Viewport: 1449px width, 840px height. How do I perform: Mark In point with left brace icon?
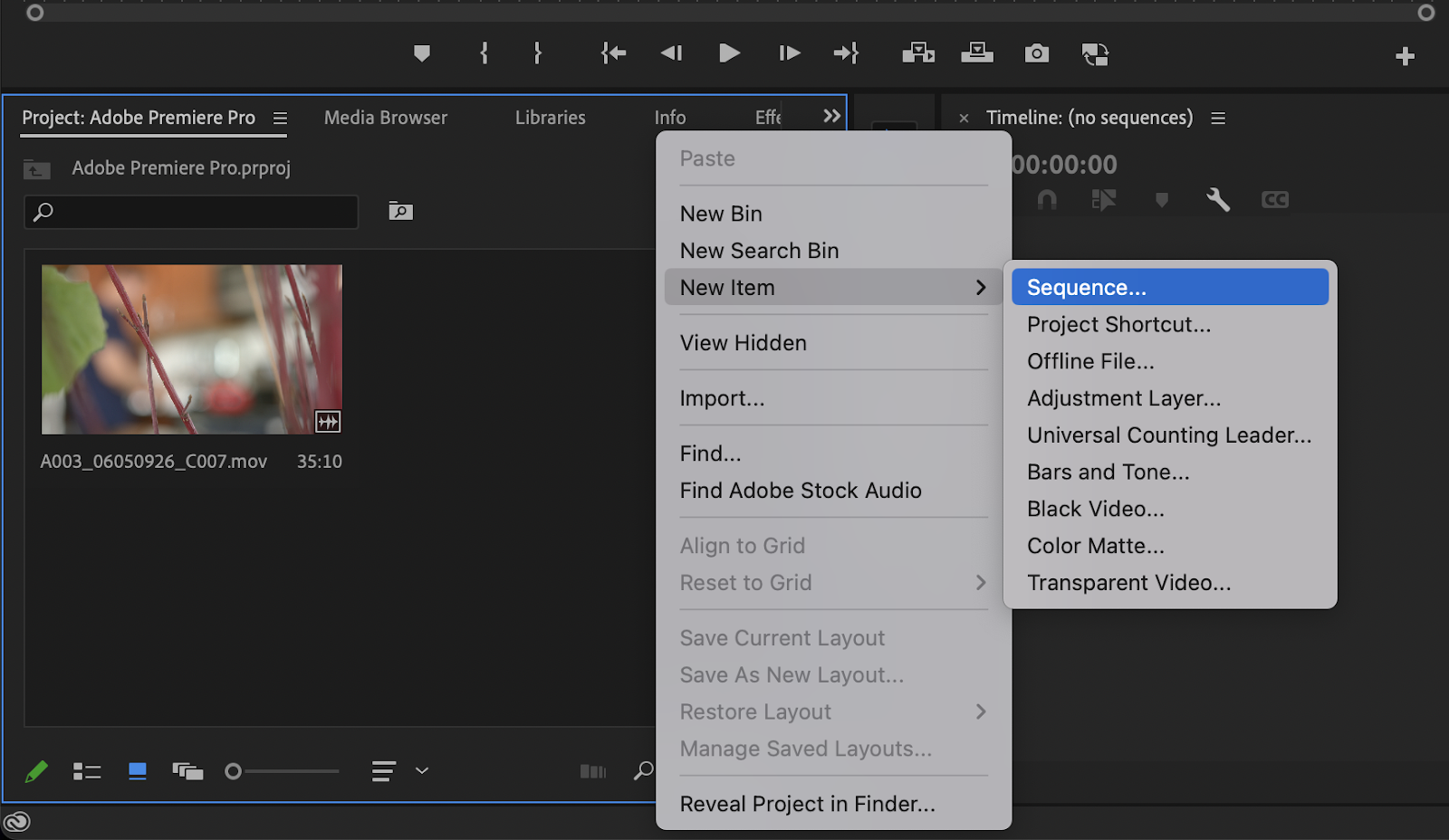point(484,53)
